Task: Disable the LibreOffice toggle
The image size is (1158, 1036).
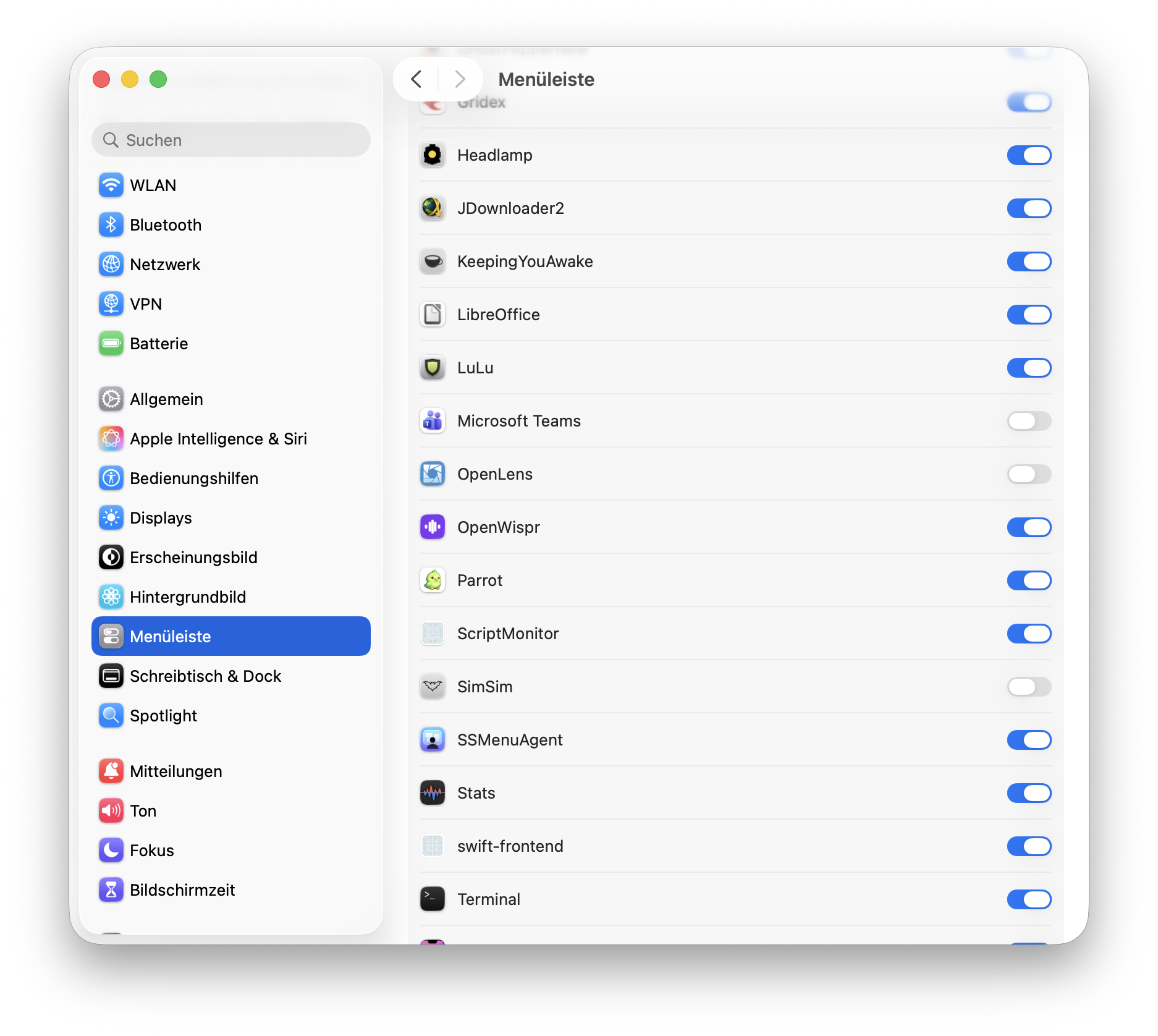Action: pyautogui.click(x=1029, y=315)
